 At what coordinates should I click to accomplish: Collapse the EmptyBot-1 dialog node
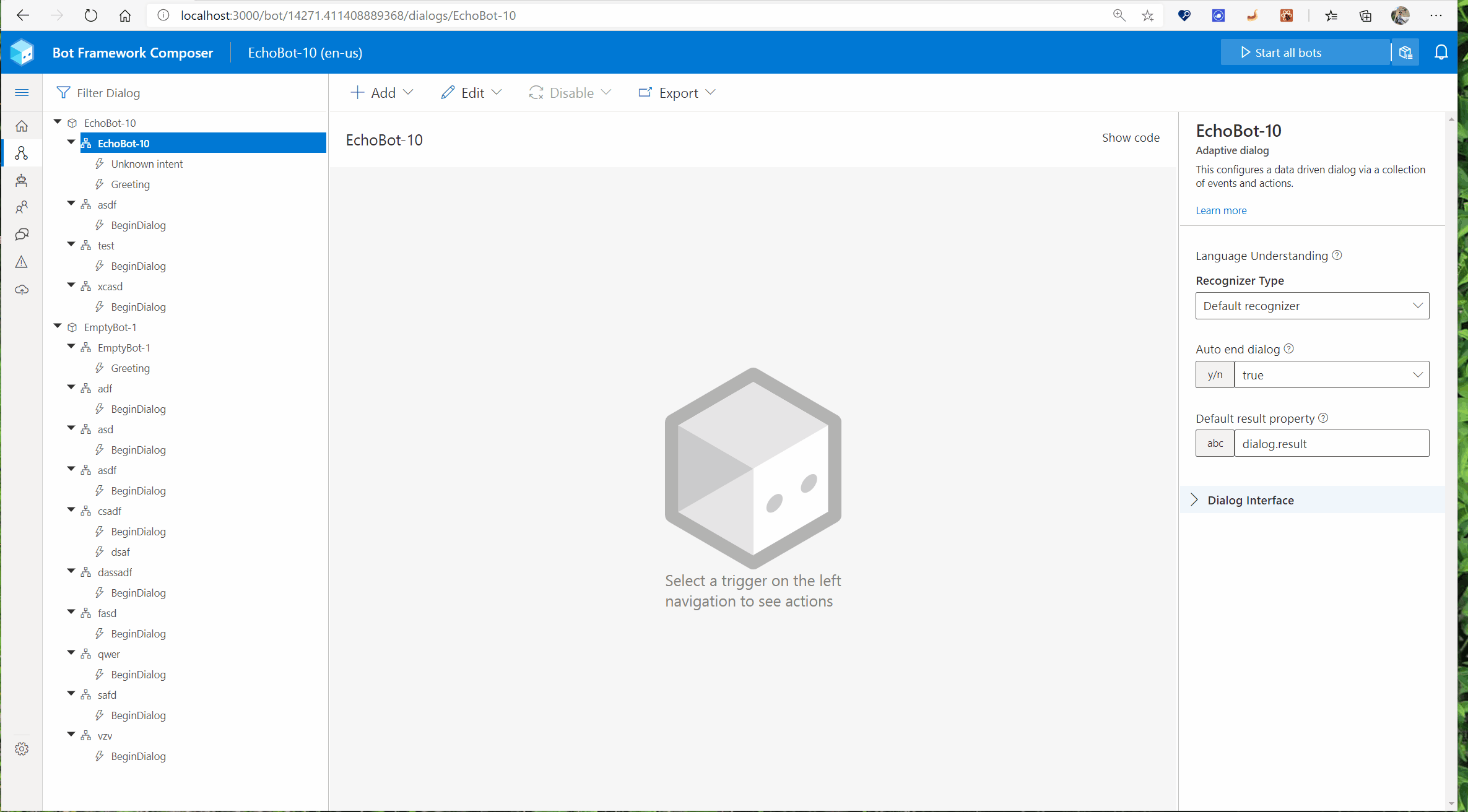(71, 347)
